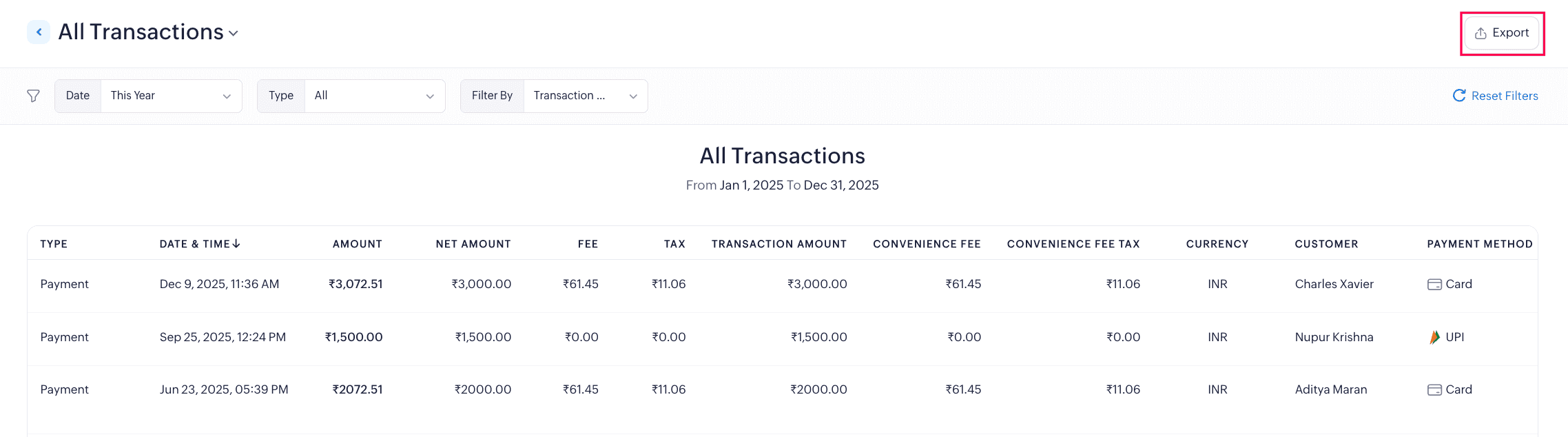The image size is (1568, 437).
Task: Open the Sep 25, 2025 payment row
Action: (x=223, y=337)
